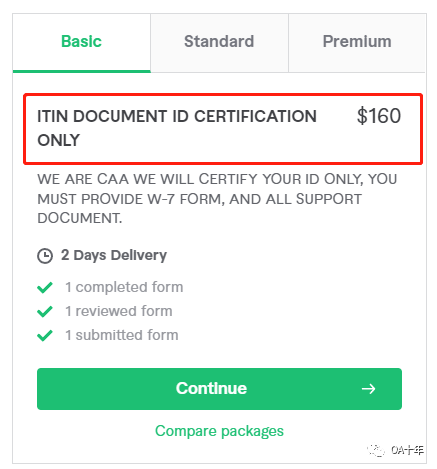Click the checkmark next to submitted form
This screenshot has width=437, height=469.
click(45, 335)
